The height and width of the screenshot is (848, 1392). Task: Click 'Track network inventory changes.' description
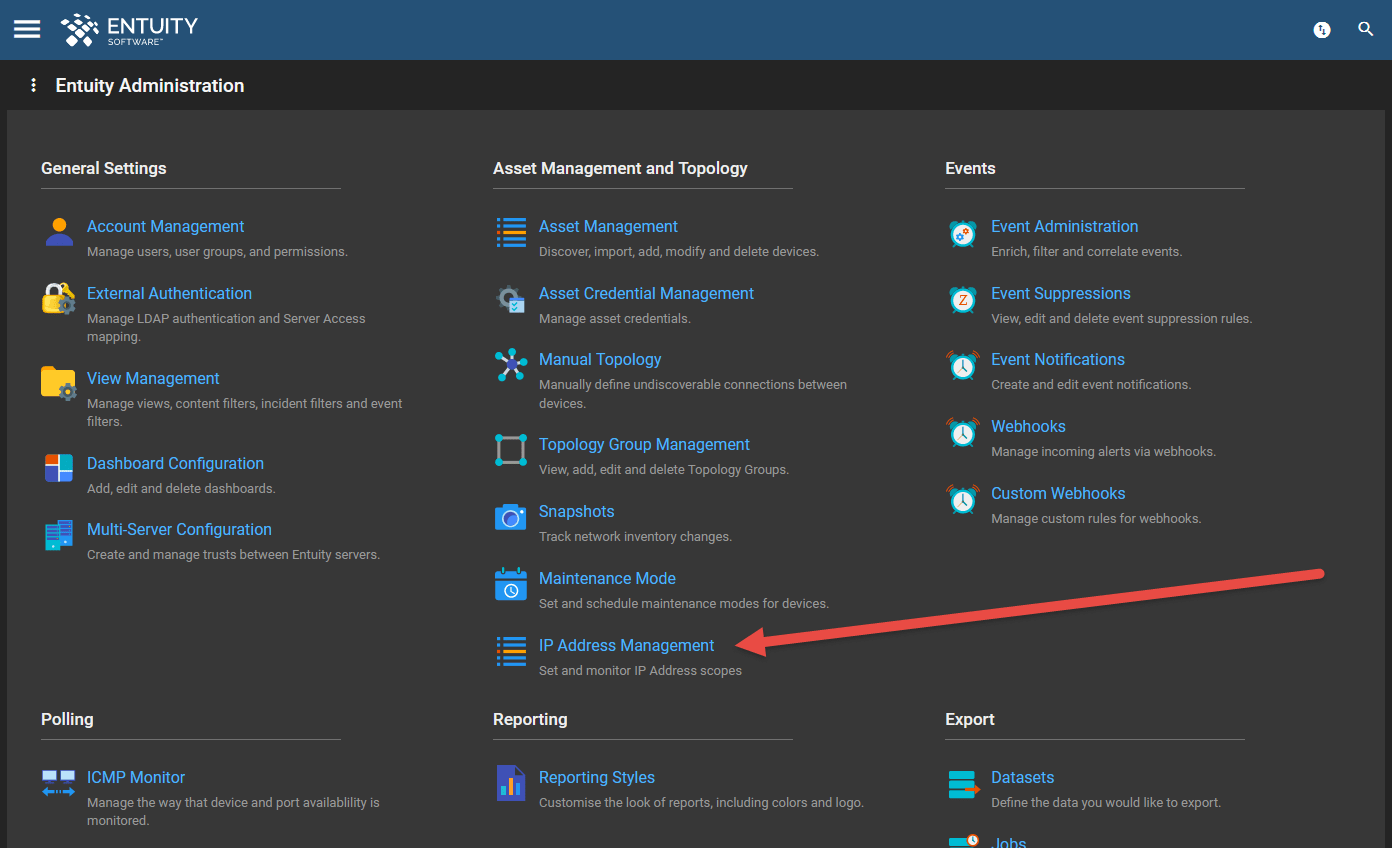click(635, 537)
